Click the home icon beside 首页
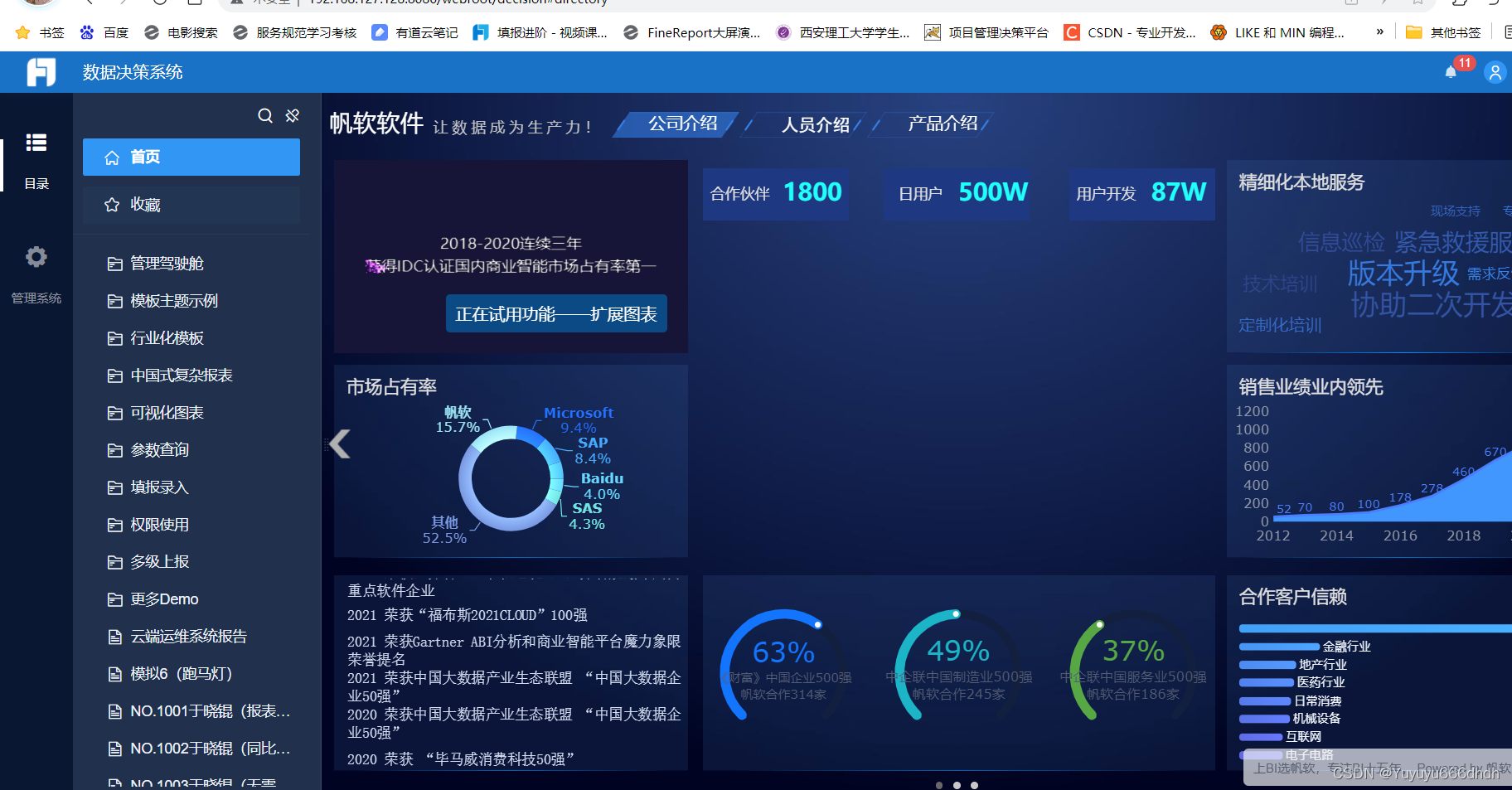Viewport: 1512px width, 790px height. [x=113, y=157]
